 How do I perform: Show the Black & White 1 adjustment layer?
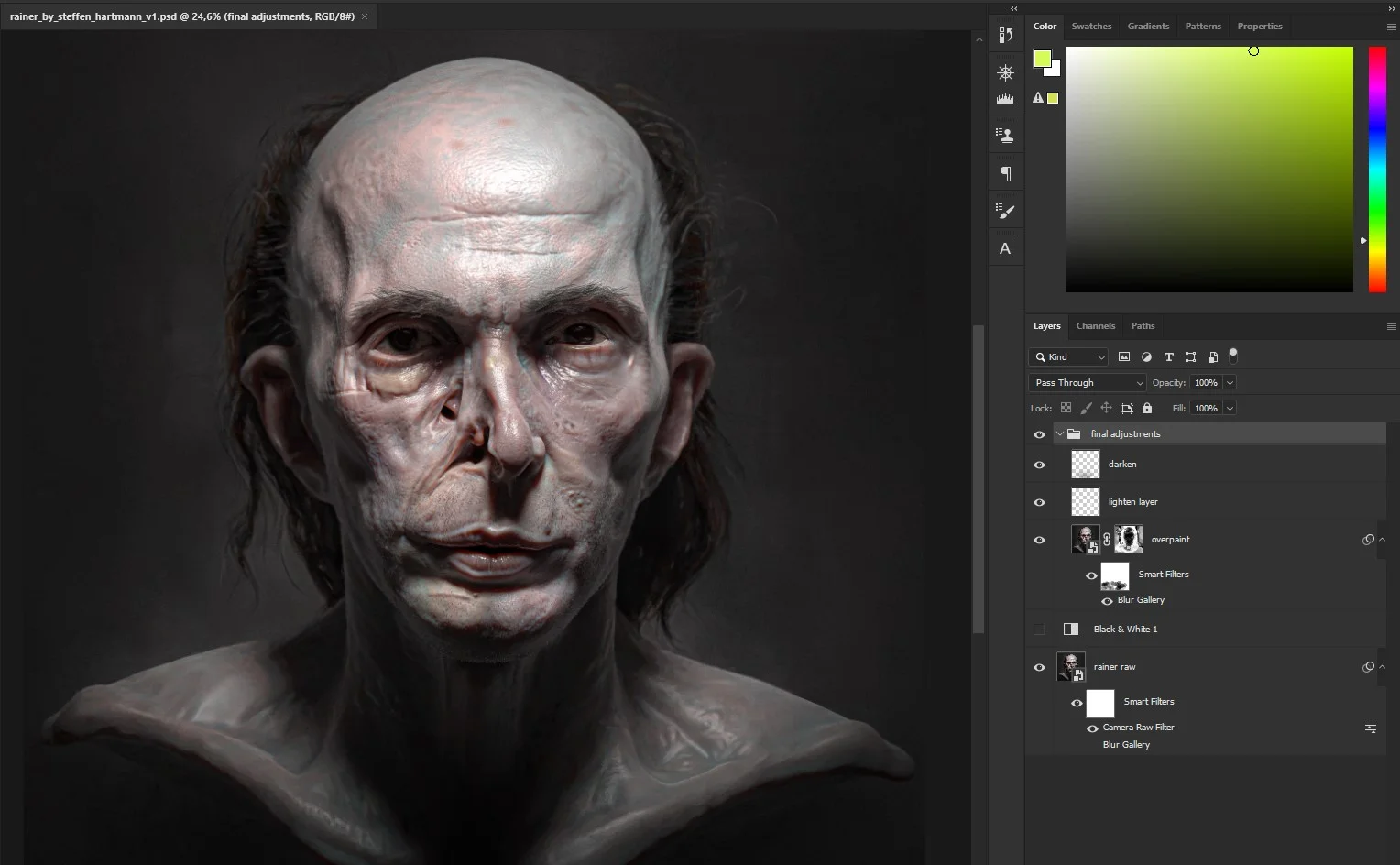coord(1039,629)
